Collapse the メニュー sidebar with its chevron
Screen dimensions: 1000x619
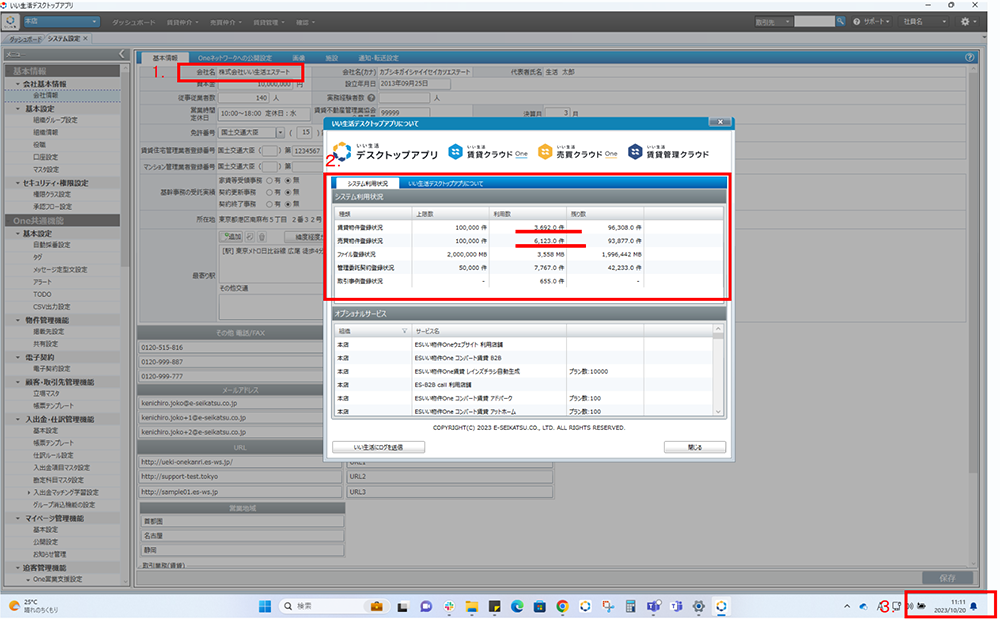point(122,55)
